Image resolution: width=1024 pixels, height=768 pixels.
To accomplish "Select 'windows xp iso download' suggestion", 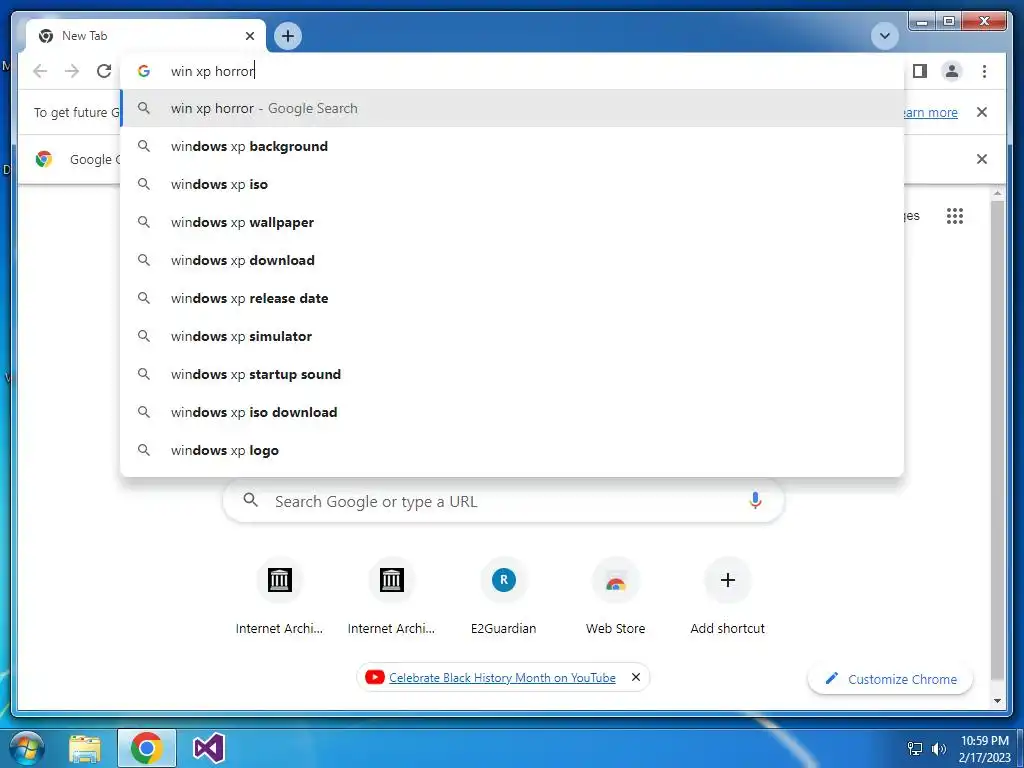I will click(x=513, y=411).
